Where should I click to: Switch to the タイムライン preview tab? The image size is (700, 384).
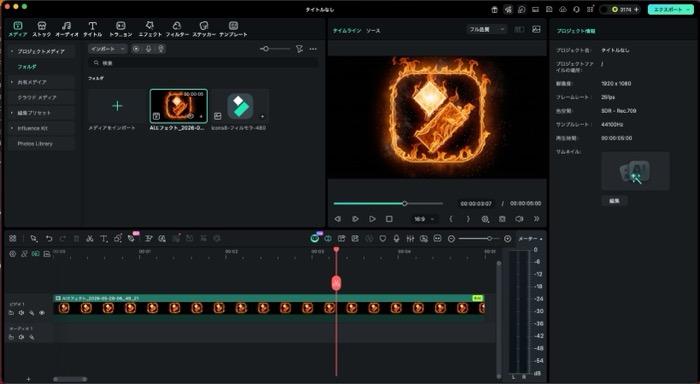coord(347,31)
